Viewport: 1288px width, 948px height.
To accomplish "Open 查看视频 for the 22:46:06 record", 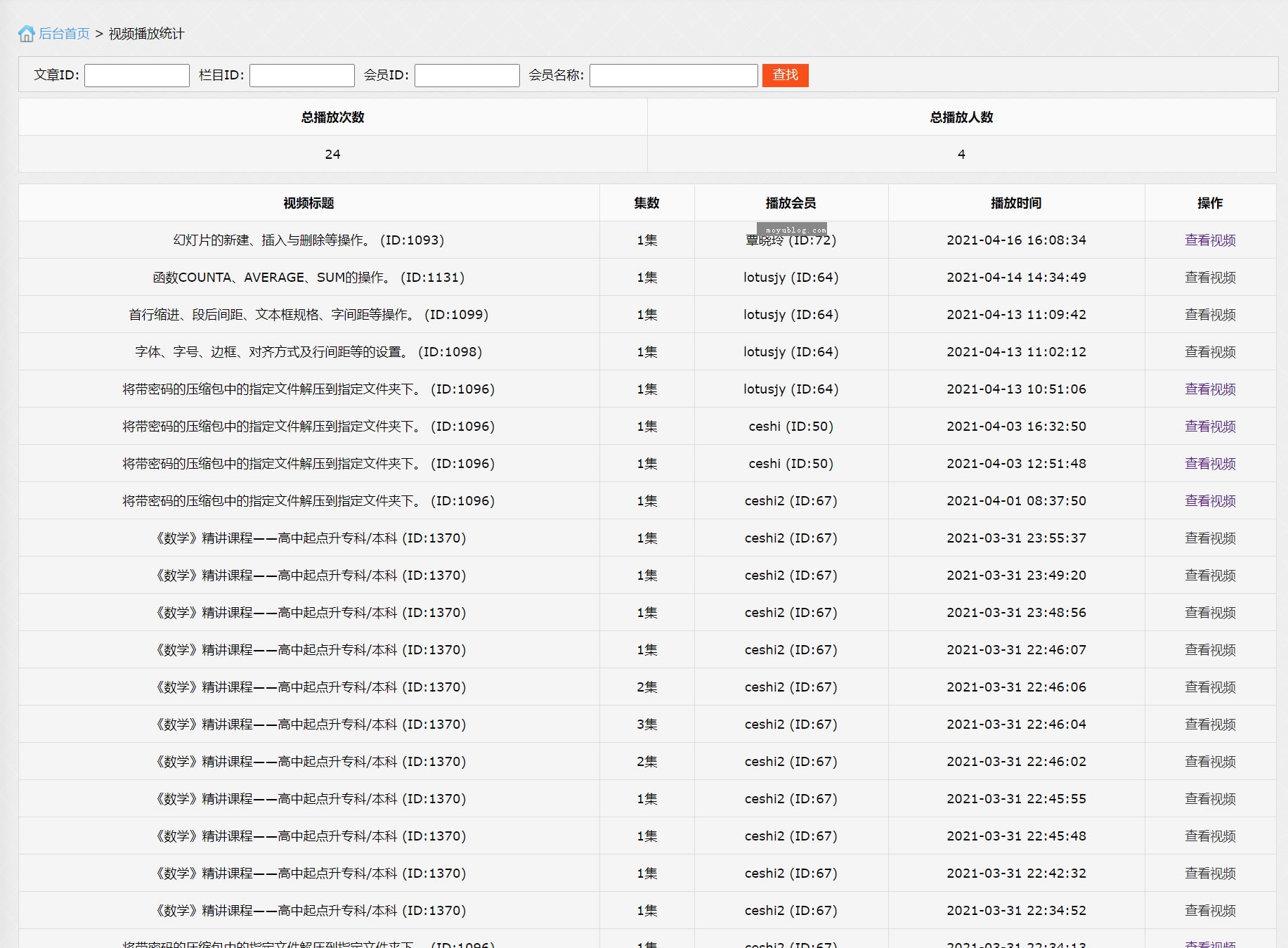I will coord(1210,687).
